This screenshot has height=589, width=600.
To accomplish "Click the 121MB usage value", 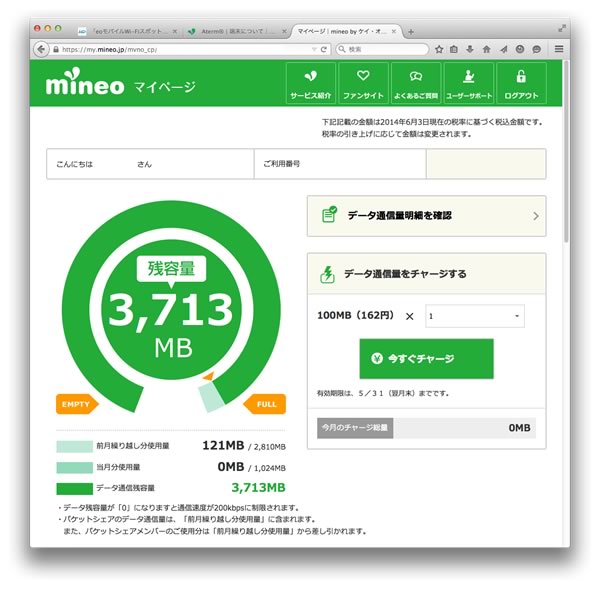I will pyautogui.click(x=223, y=445).
